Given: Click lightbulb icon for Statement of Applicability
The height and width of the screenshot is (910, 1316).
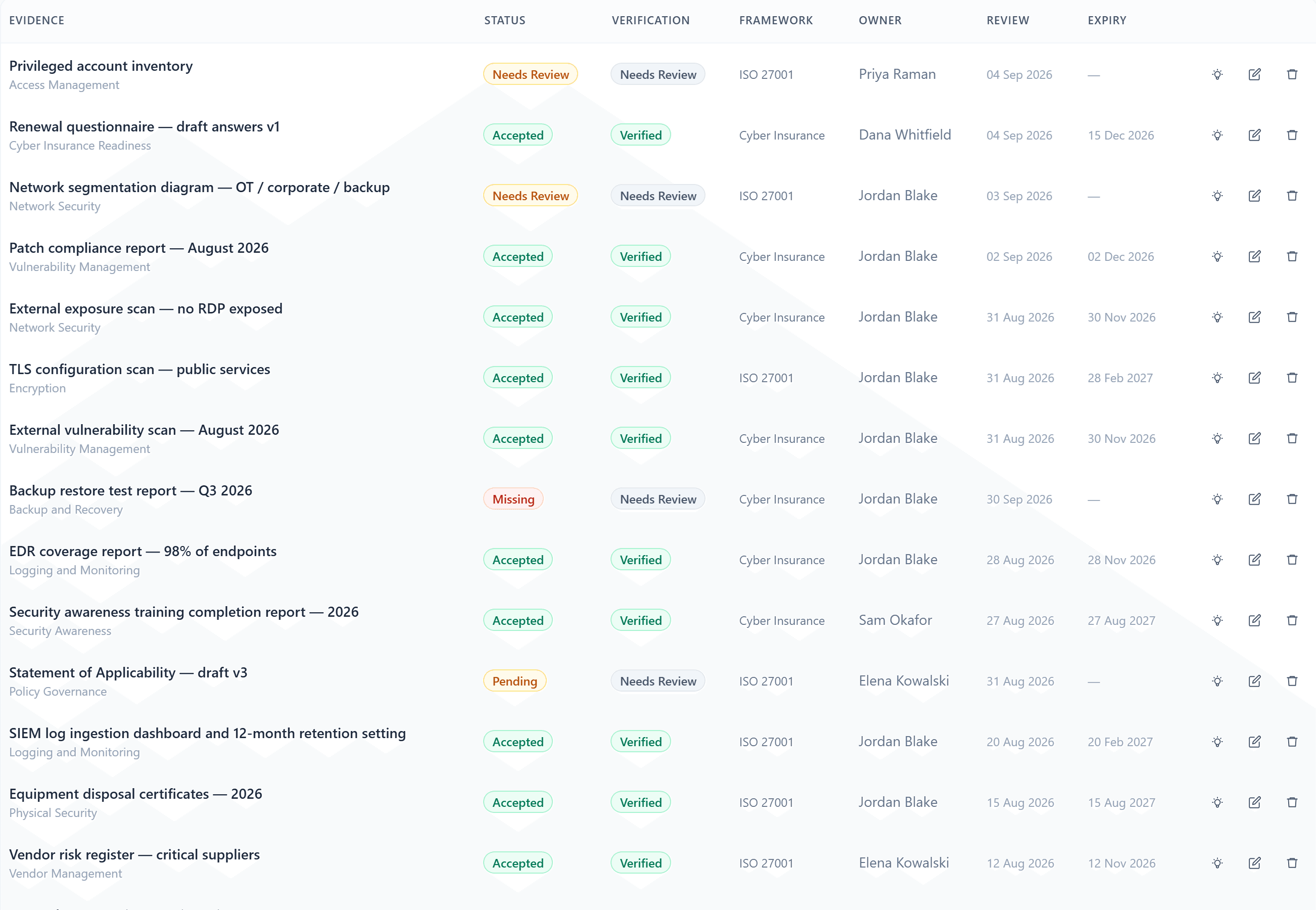Looking at the screenshot, I should coord(1217,681).
